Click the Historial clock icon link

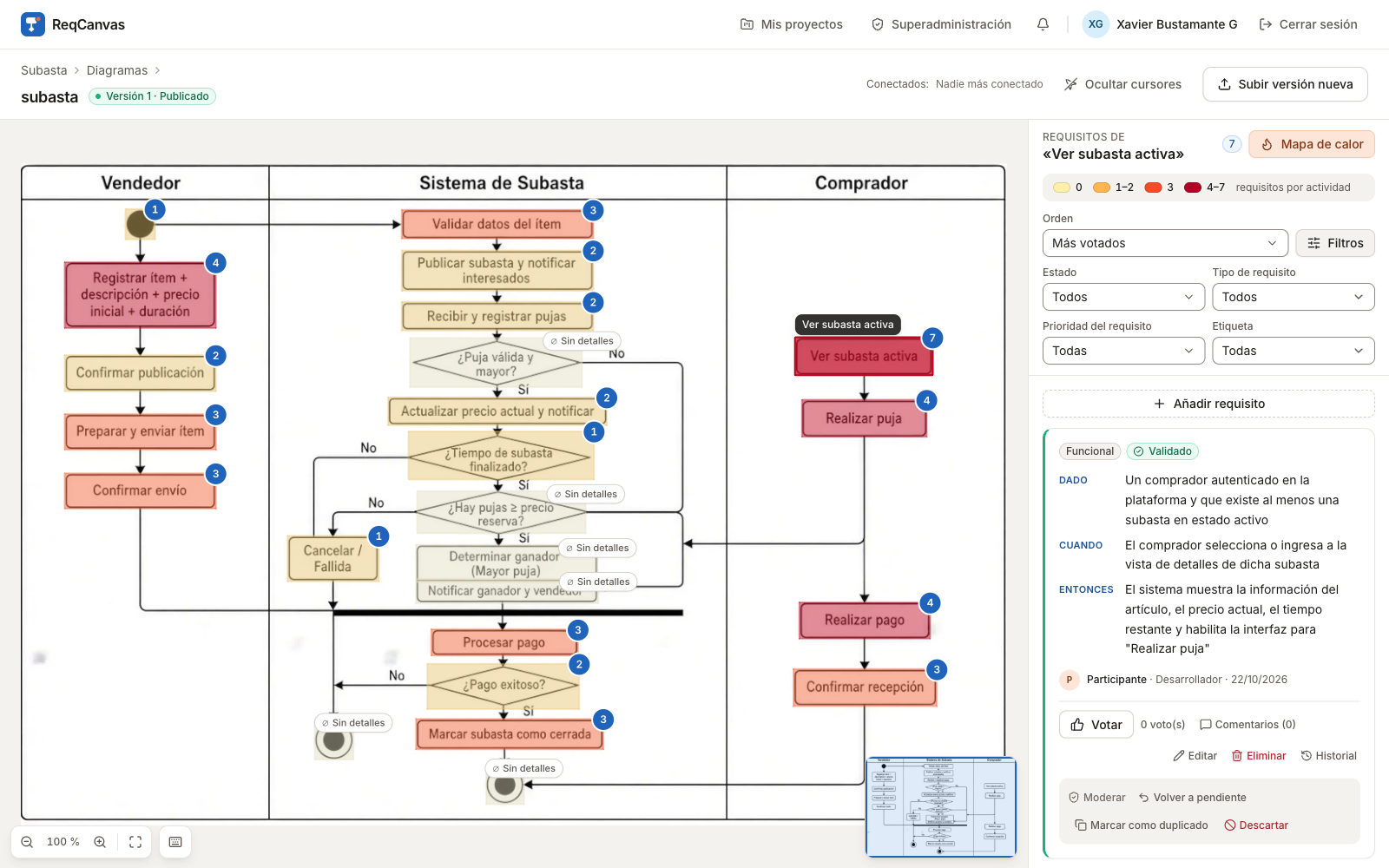coord(1328,756)
